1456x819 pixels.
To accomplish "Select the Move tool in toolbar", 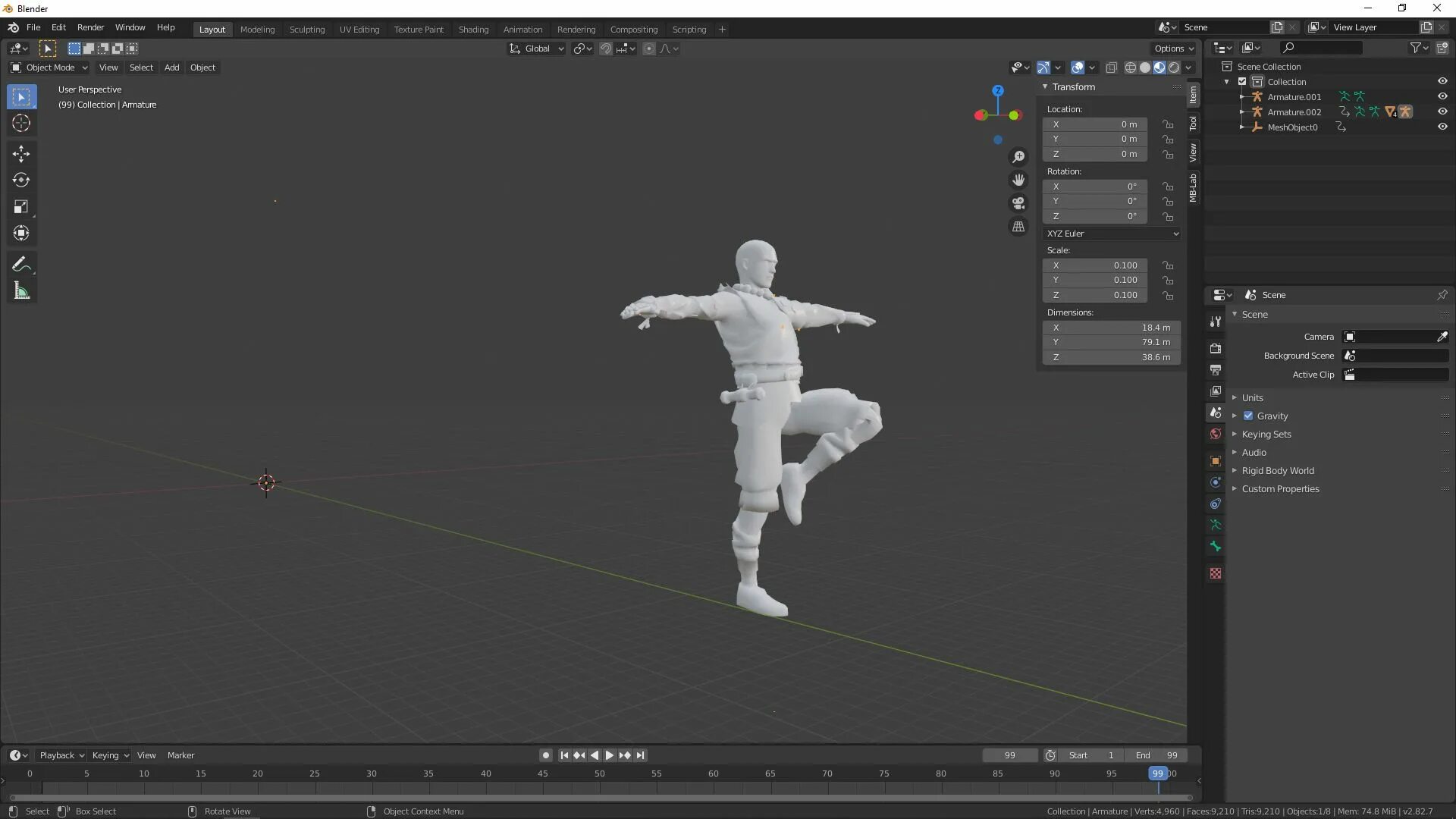I will [21, 154].
